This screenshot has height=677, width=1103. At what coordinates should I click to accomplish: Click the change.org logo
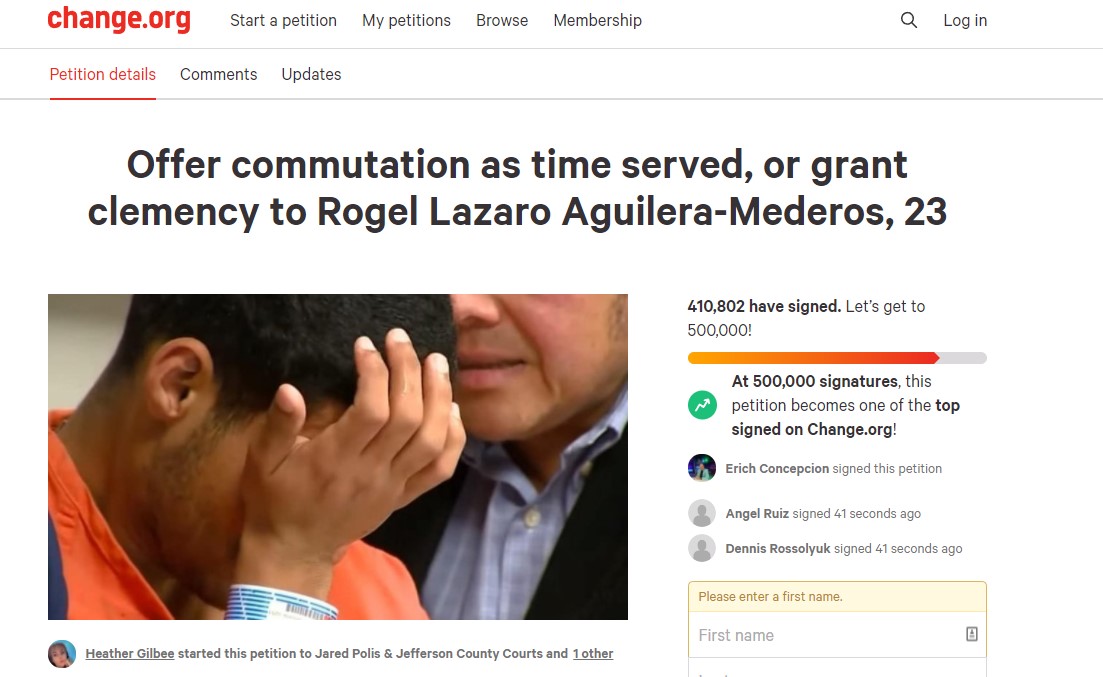tap(119, 19)
